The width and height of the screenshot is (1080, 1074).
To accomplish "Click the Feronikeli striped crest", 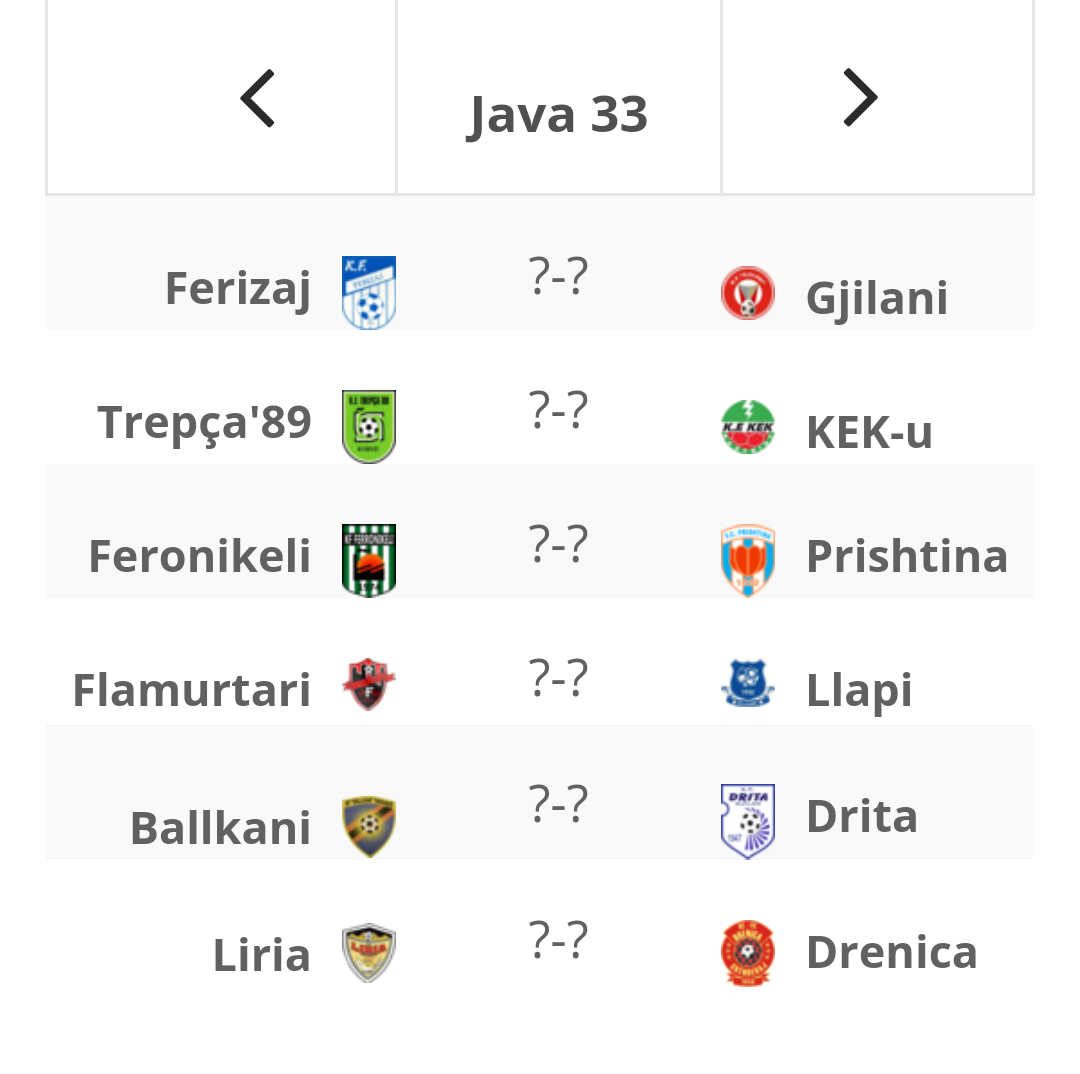I will coord(369,561).
